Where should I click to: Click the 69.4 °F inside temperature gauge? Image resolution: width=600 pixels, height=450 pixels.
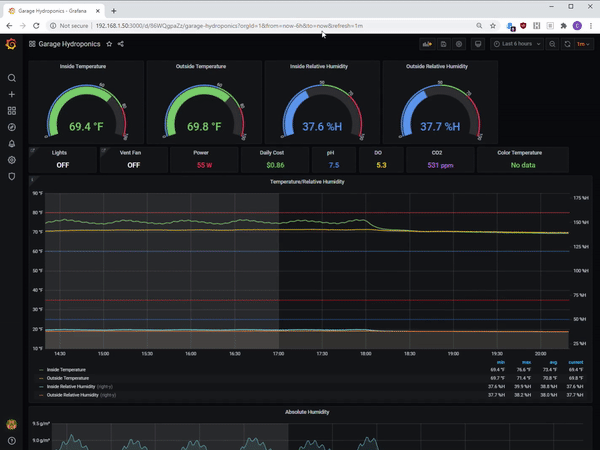pyautogui.click(x=86, y=127)
